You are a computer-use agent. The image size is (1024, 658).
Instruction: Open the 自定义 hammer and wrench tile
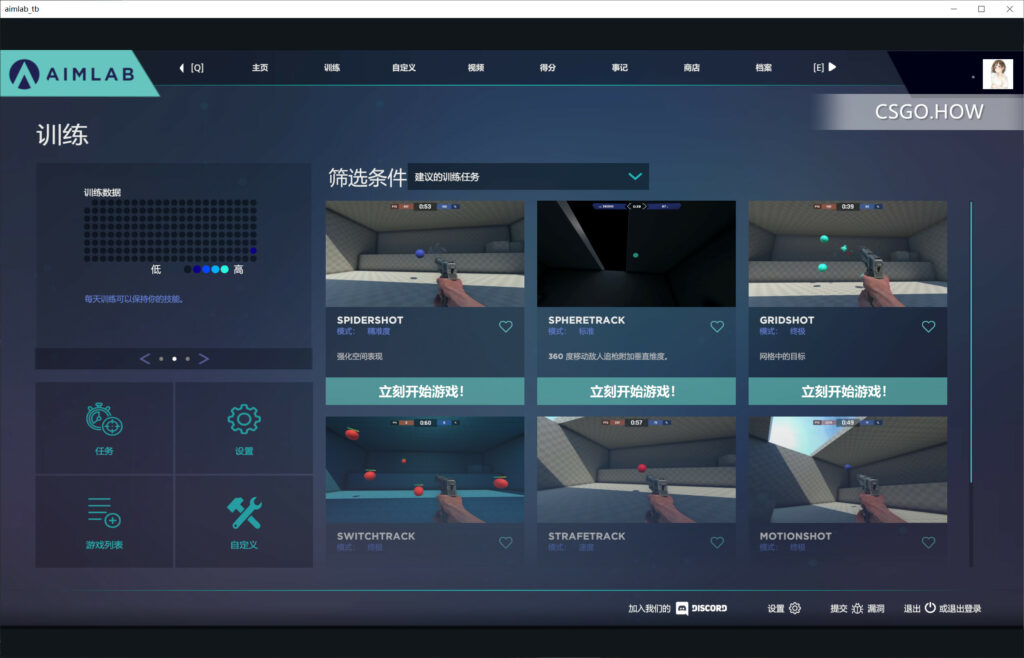point(244,521)
